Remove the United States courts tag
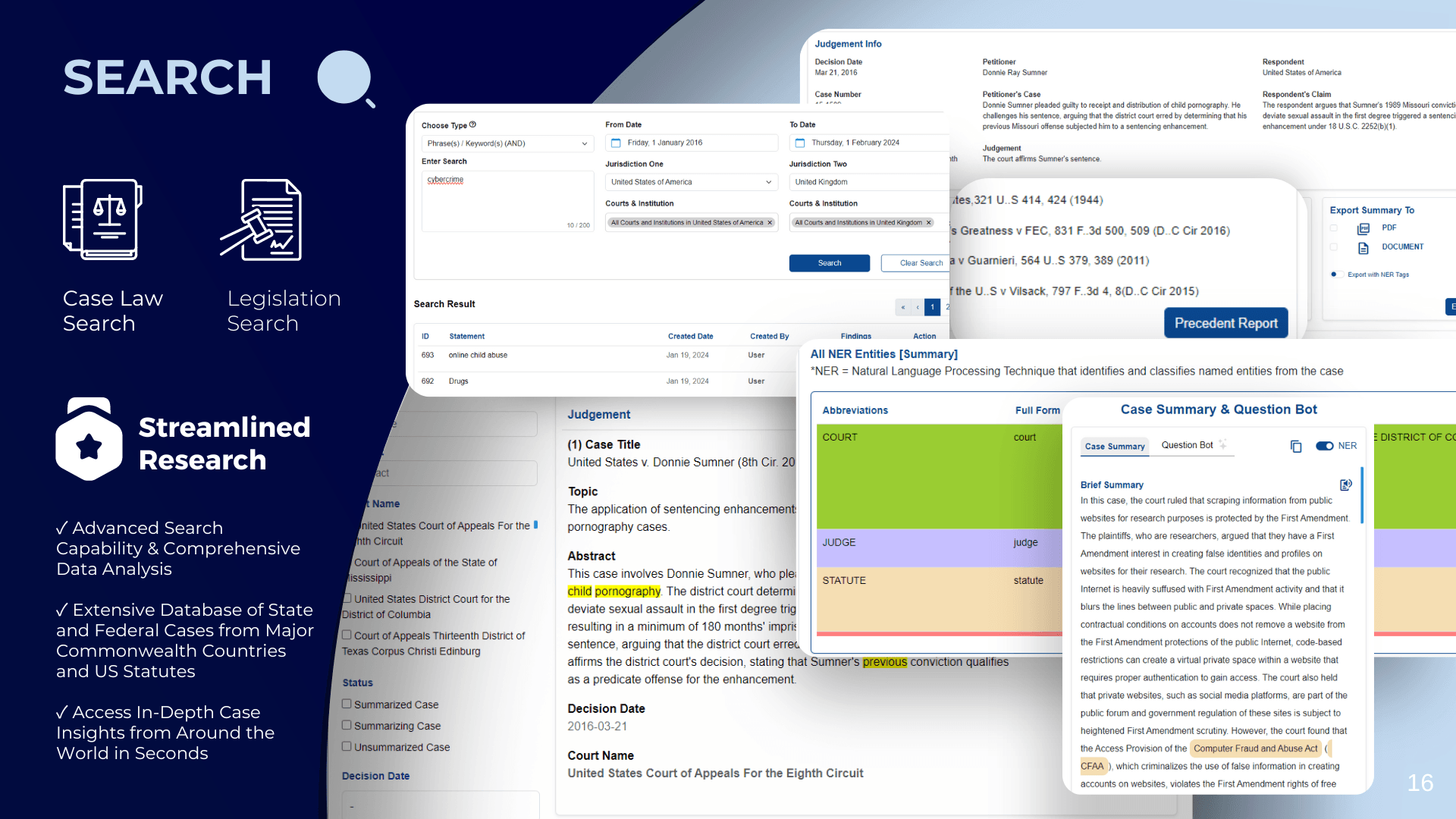 click(x=770, y=223)
